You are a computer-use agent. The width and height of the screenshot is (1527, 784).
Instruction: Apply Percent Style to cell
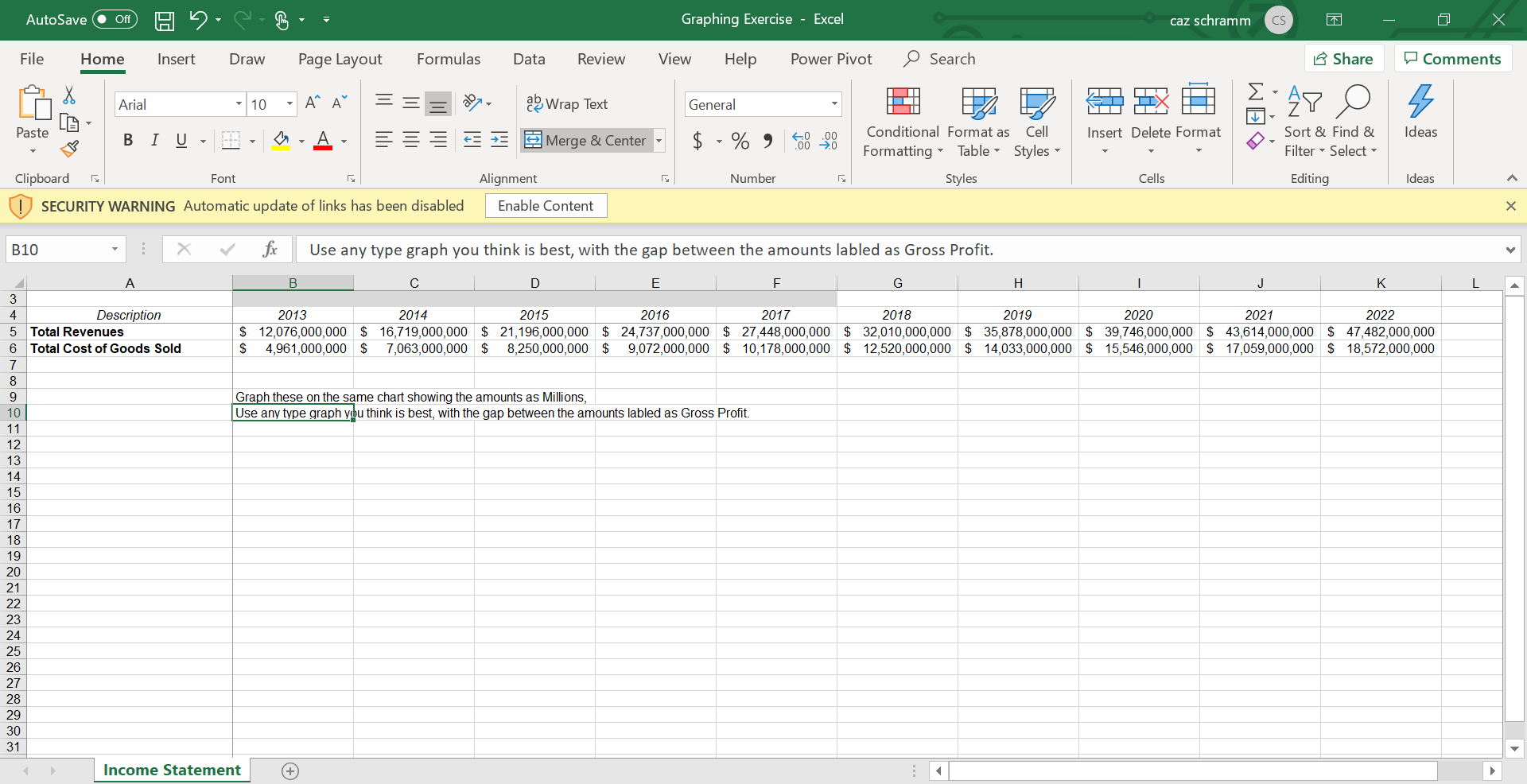tap(740, 141)
